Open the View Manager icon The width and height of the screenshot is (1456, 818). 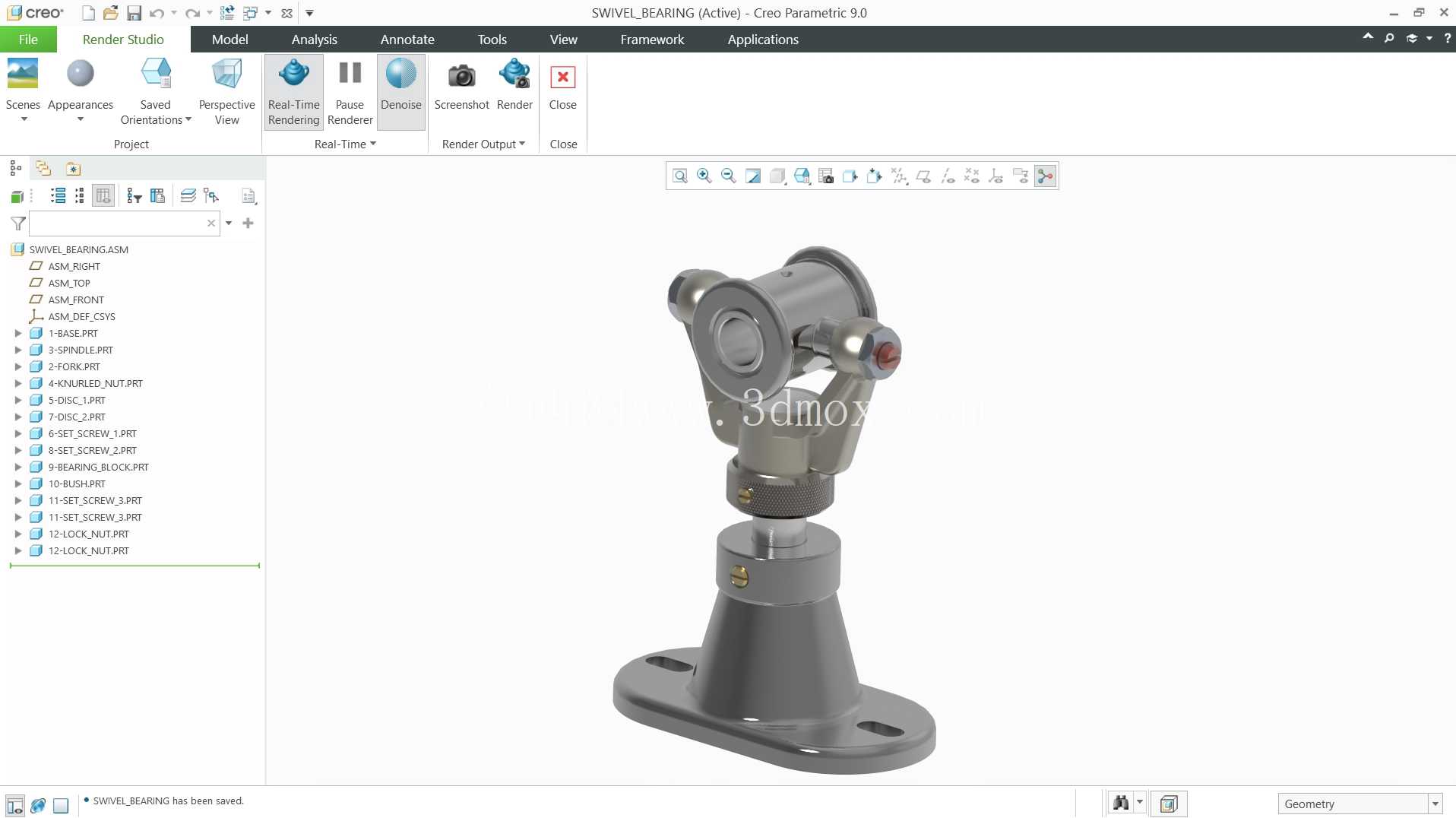point(826,176)
